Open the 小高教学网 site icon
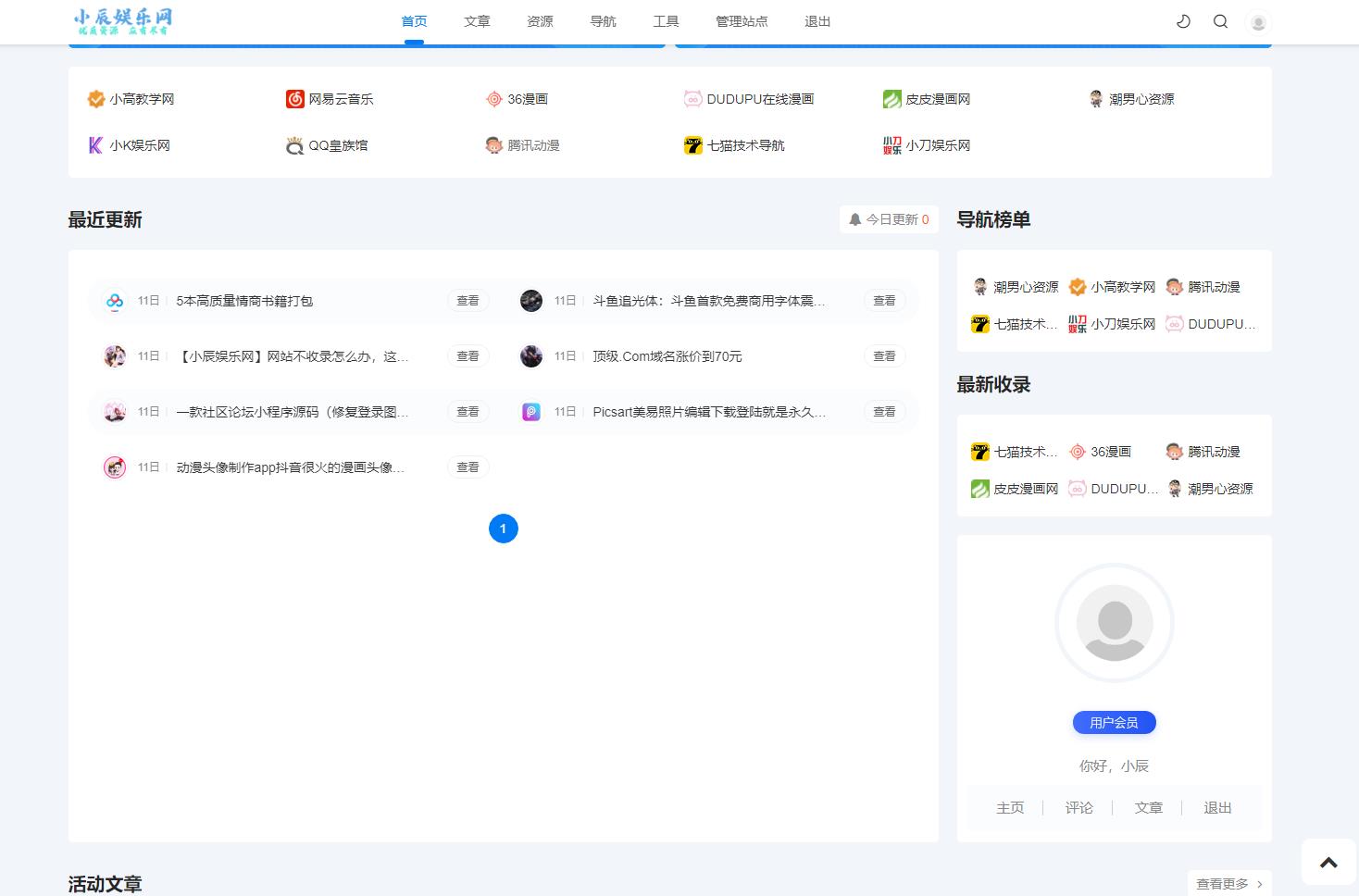 pyautogui.click(x=95, y=98)
